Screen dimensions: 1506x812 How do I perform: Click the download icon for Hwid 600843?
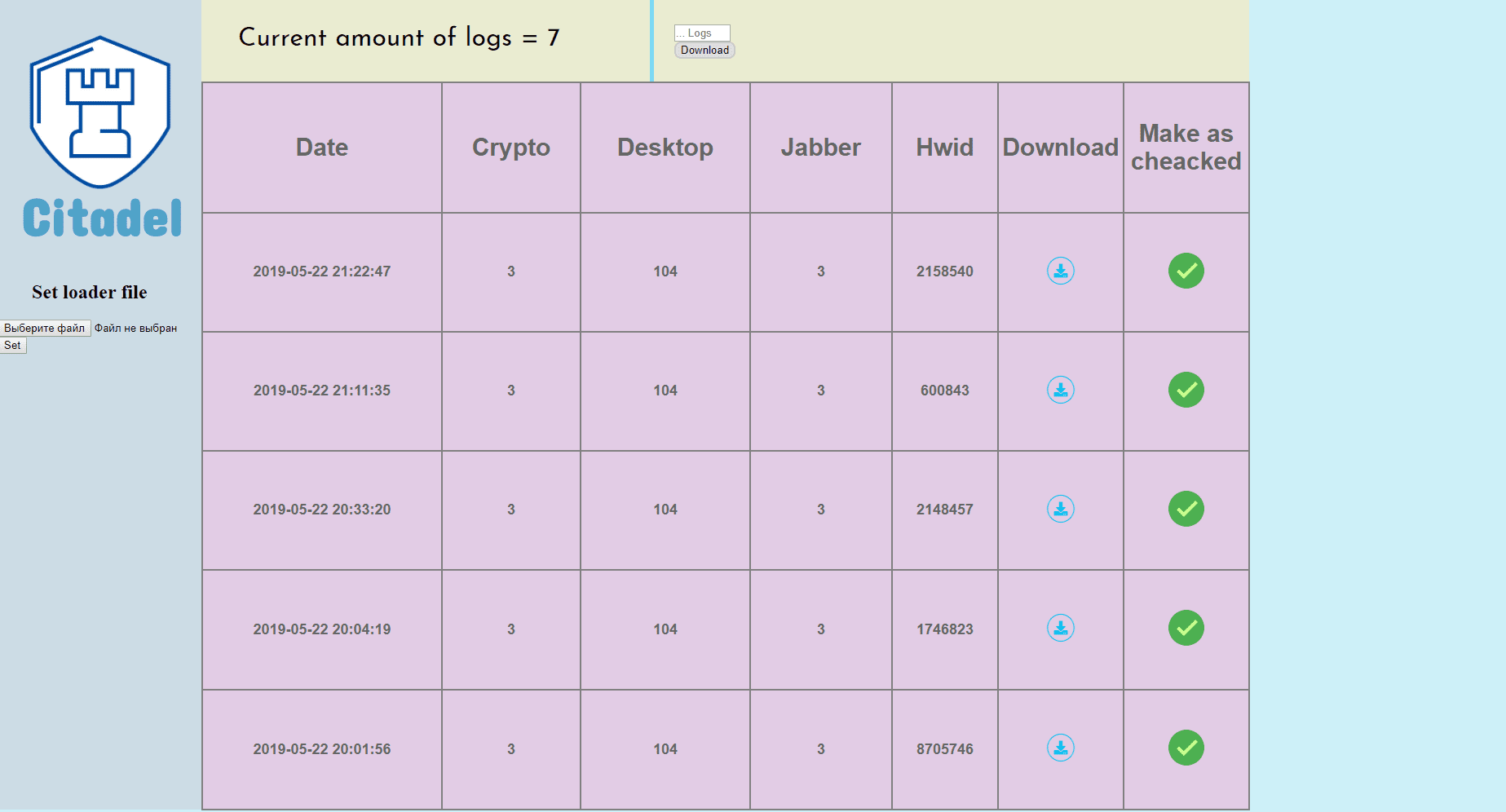click(x=1060, y=390)
